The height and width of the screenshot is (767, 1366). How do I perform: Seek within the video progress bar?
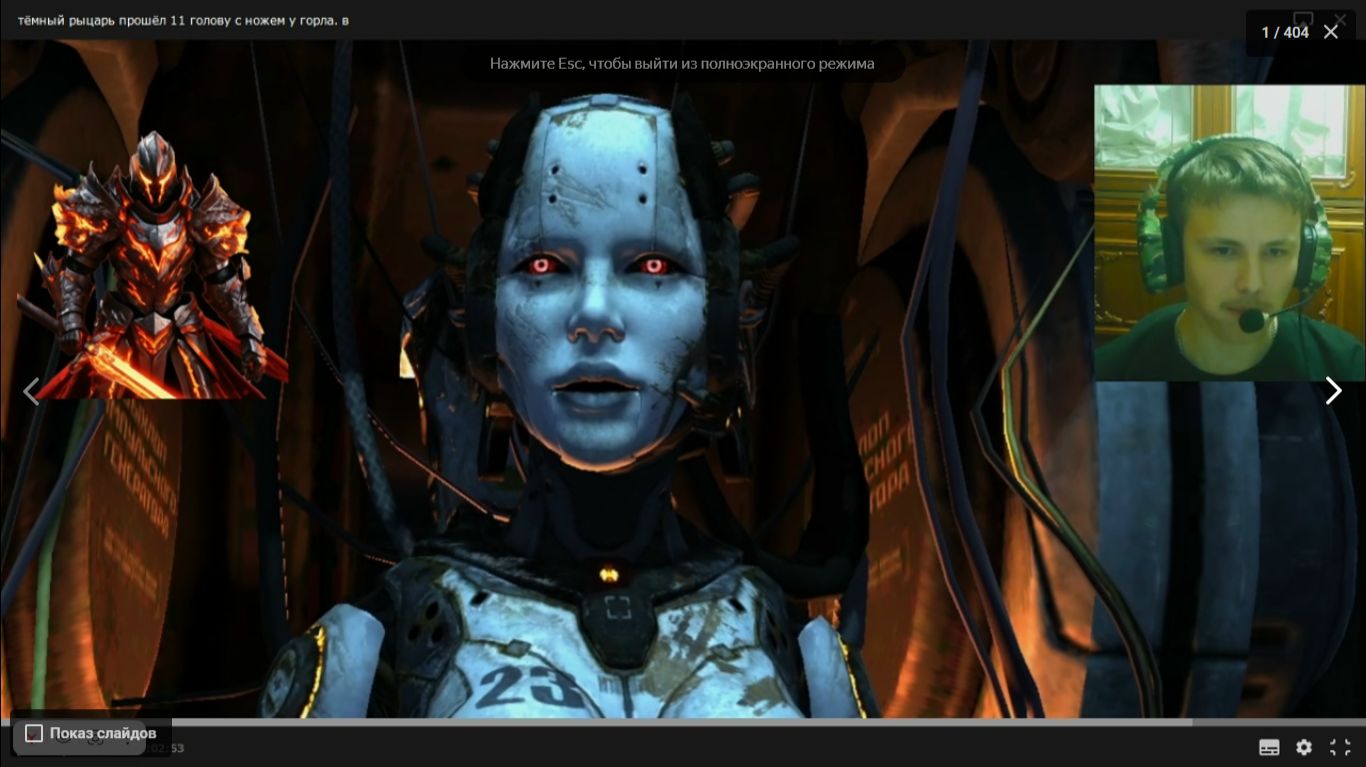click(x=683, y=722)
